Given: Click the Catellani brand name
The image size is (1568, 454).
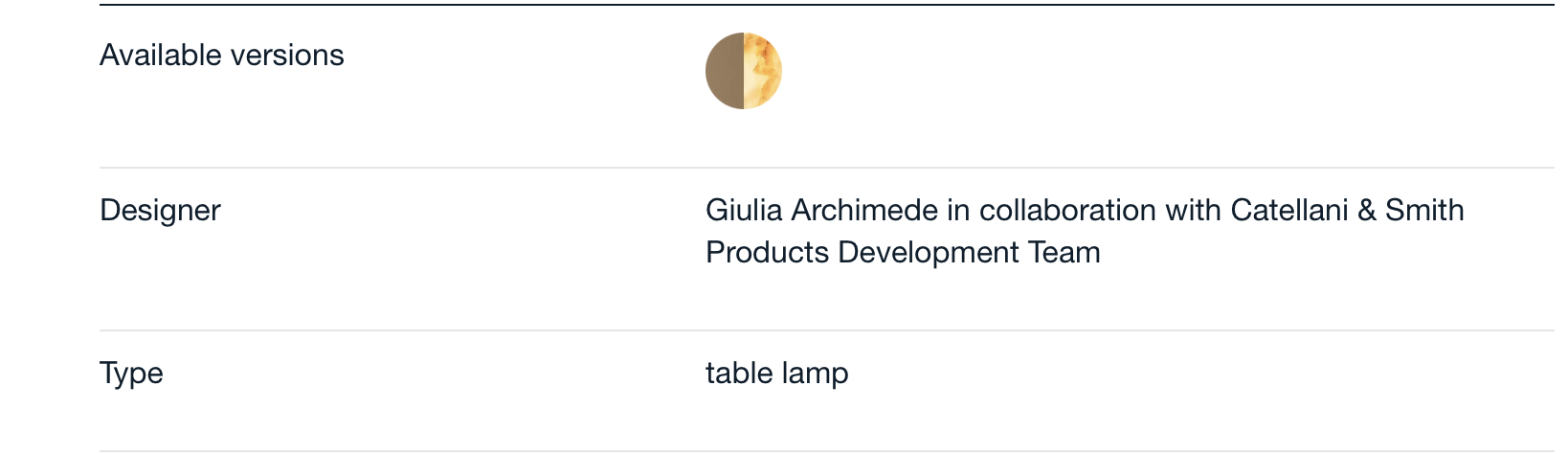Looking at the screenshot, I should tap(1289, 211).
